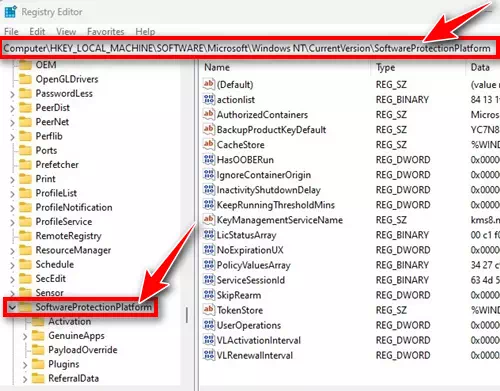The height and width of the screenshot is (391, 500).
Task: Select the HasOOBERun DWORD icon
Action: coord(209,159)
